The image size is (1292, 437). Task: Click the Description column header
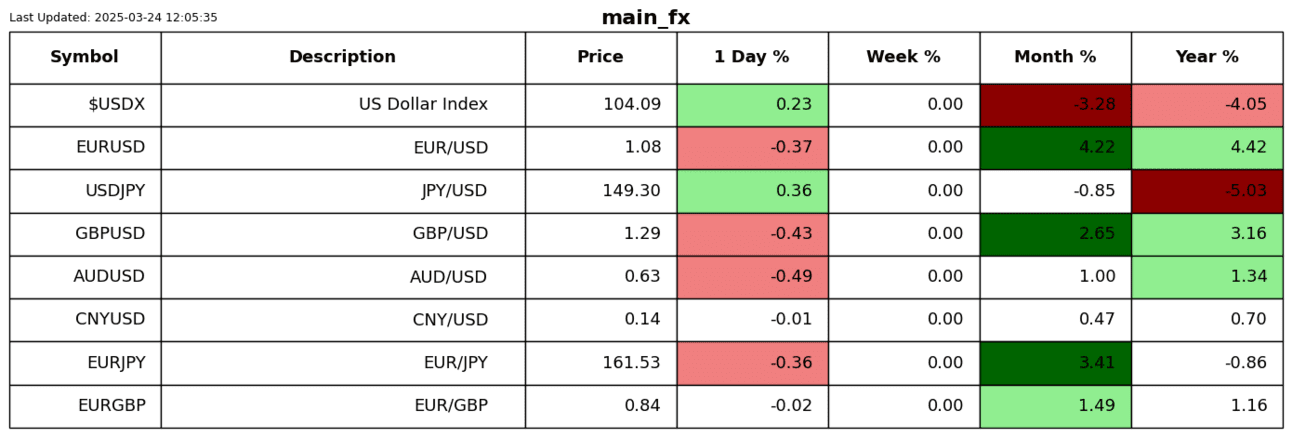342,57
